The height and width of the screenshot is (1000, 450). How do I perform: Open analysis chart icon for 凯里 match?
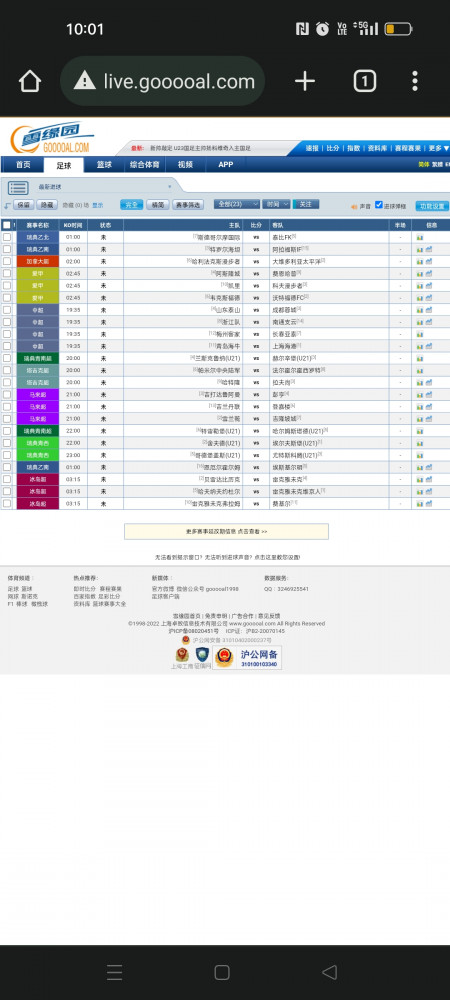coord(419,285)
